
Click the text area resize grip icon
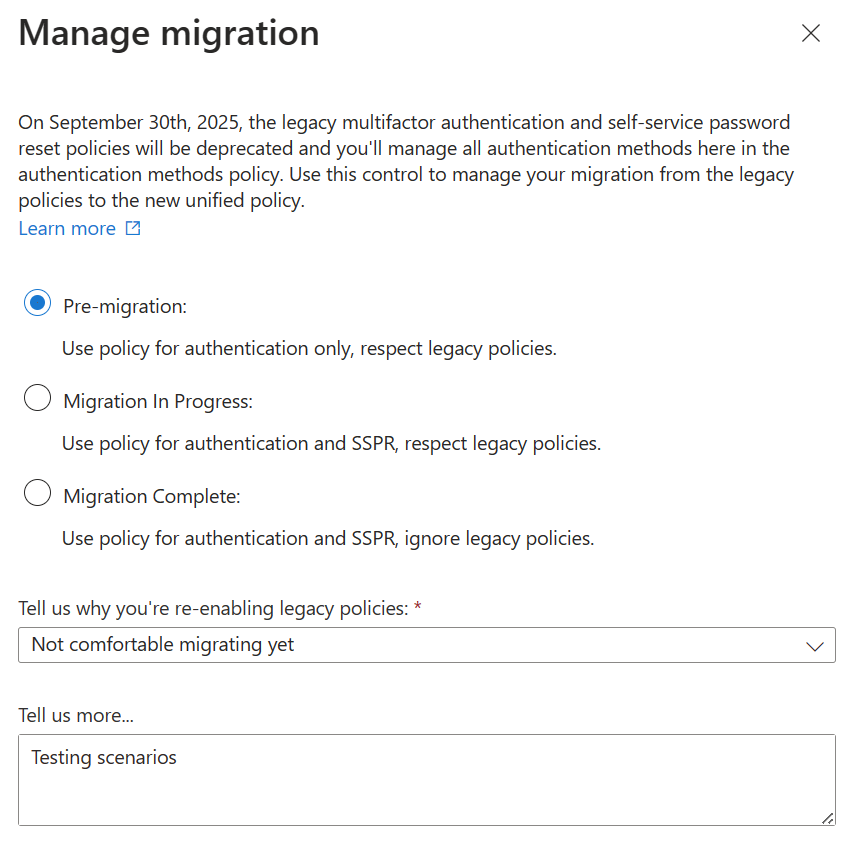[827, 817]
